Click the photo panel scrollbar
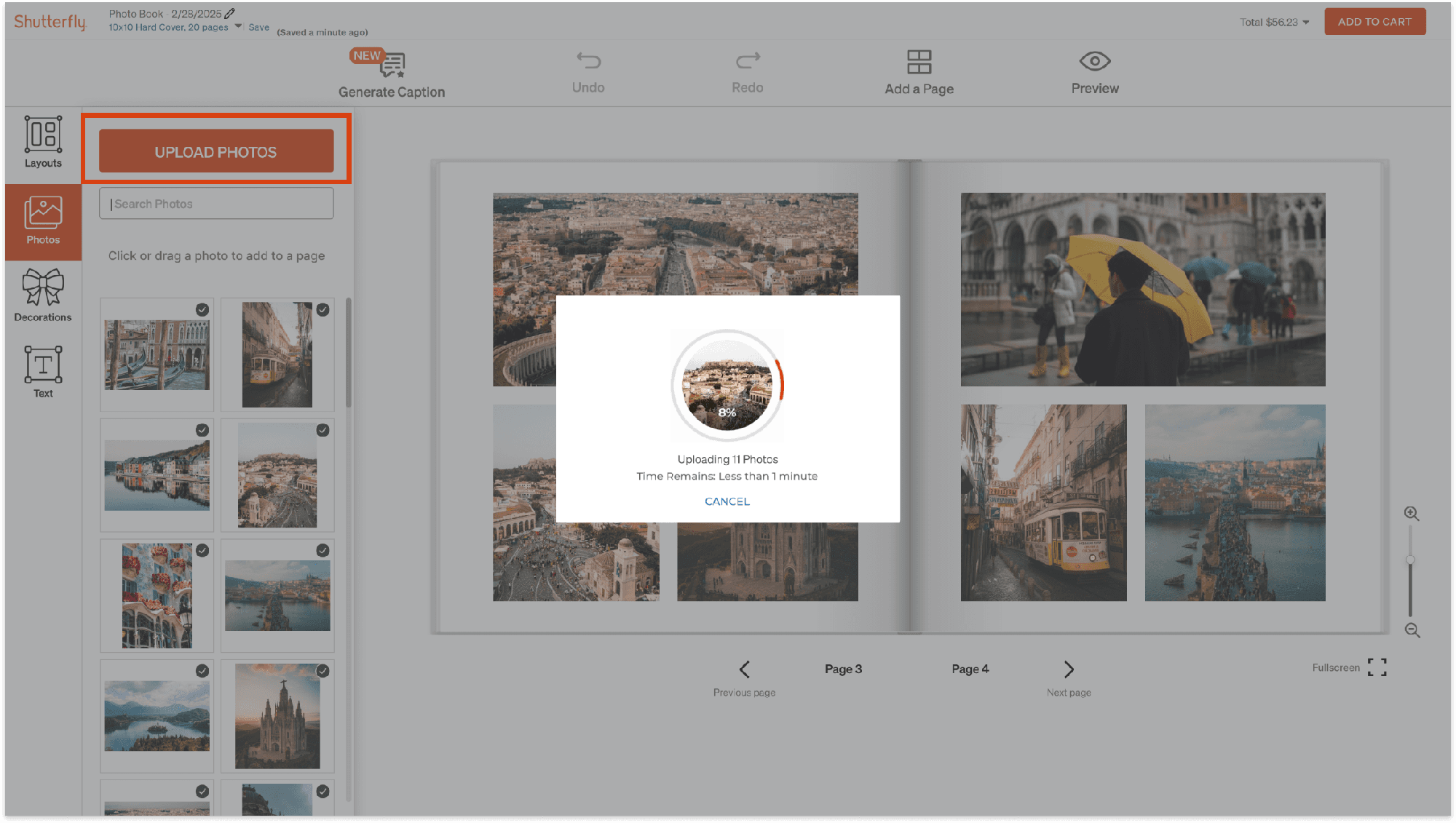The height and width of the screenshot is (823, 1456). tap(349, 353)
